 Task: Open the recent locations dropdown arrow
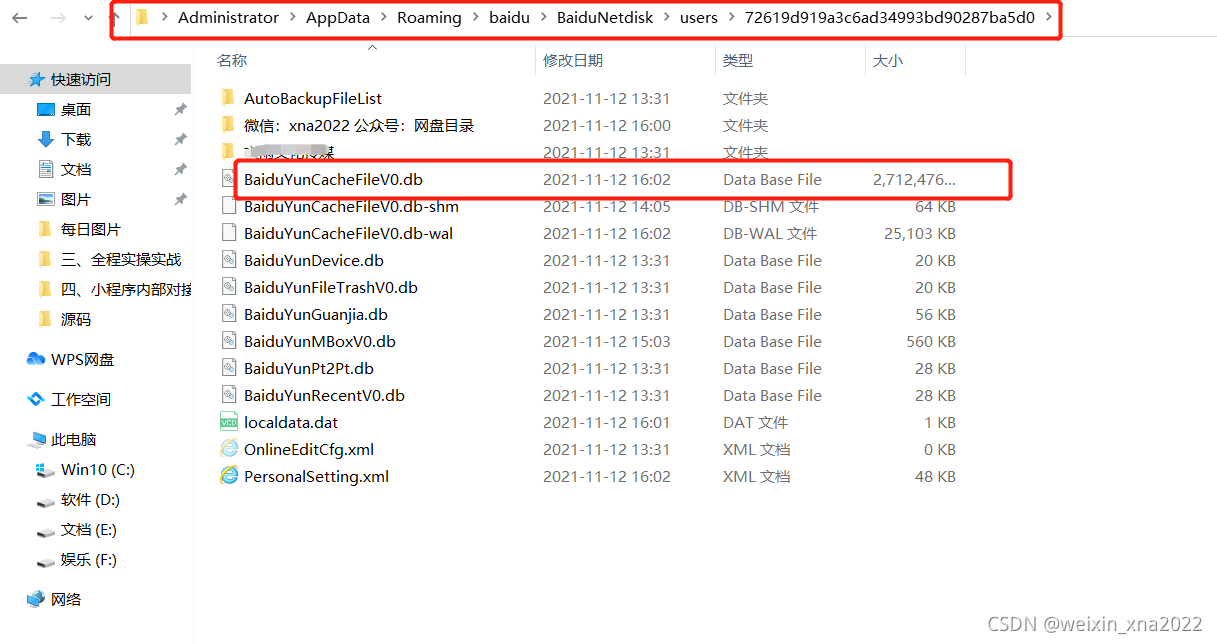pos(88,18)
